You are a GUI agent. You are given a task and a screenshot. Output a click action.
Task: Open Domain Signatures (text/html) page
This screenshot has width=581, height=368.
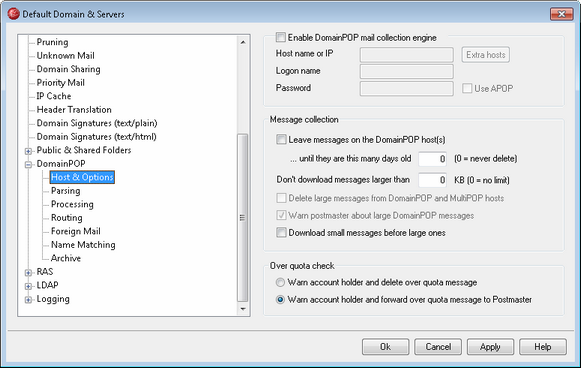96,137
